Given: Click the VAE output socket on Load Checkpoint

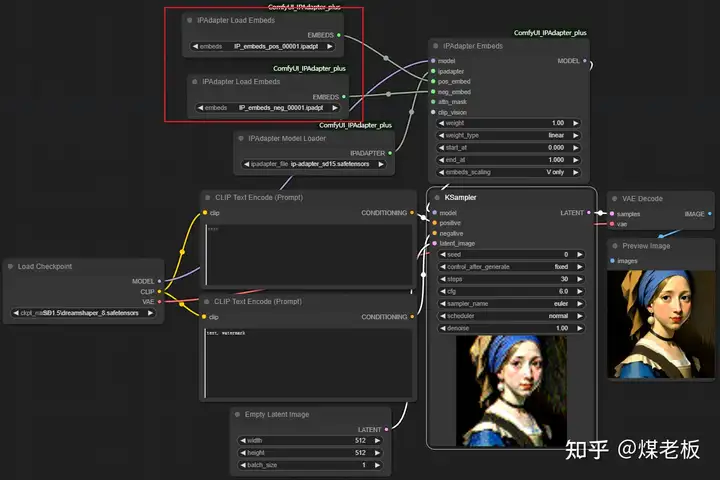Looking at the screenshot, I should [159, 301].
